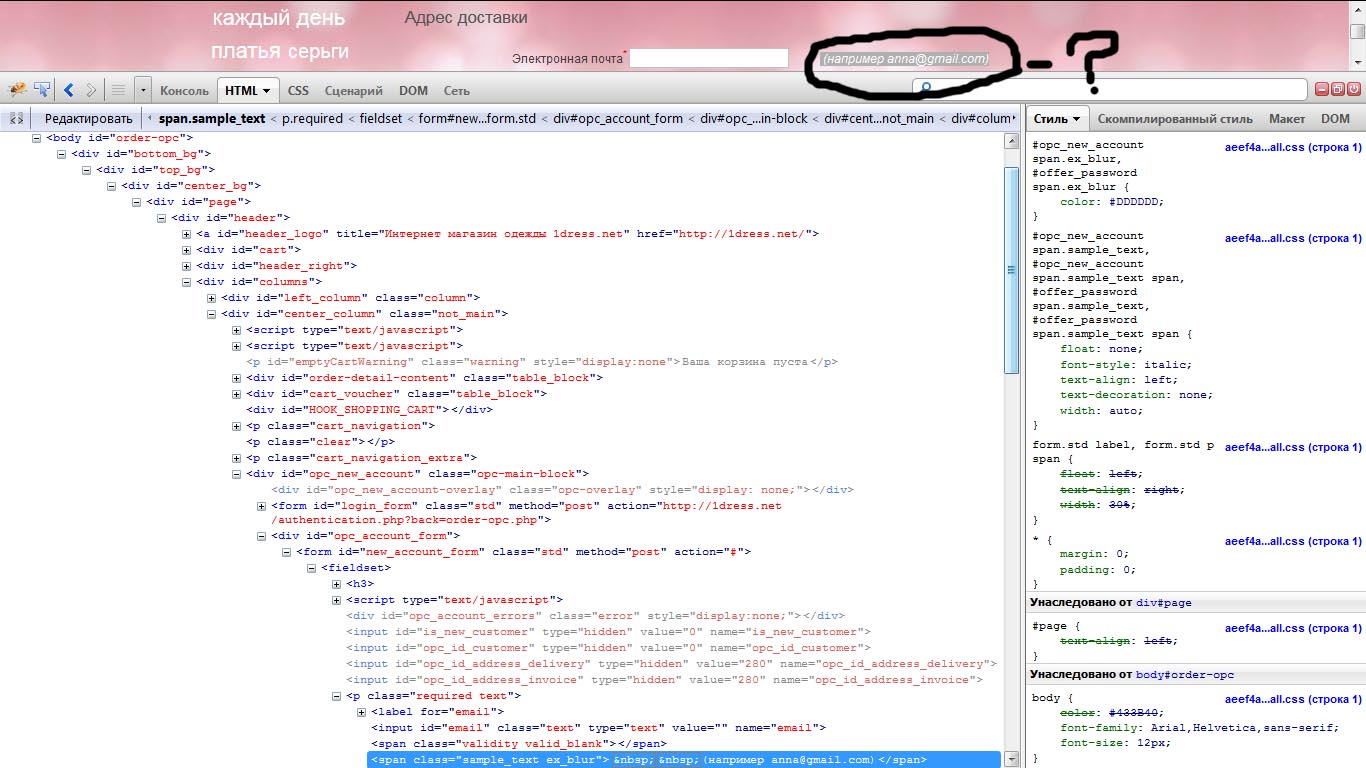Open CSS source link for the body rule
The height and width of the screenshot is (768, 1366).
pyautogui.click(x=1293, y=699)
